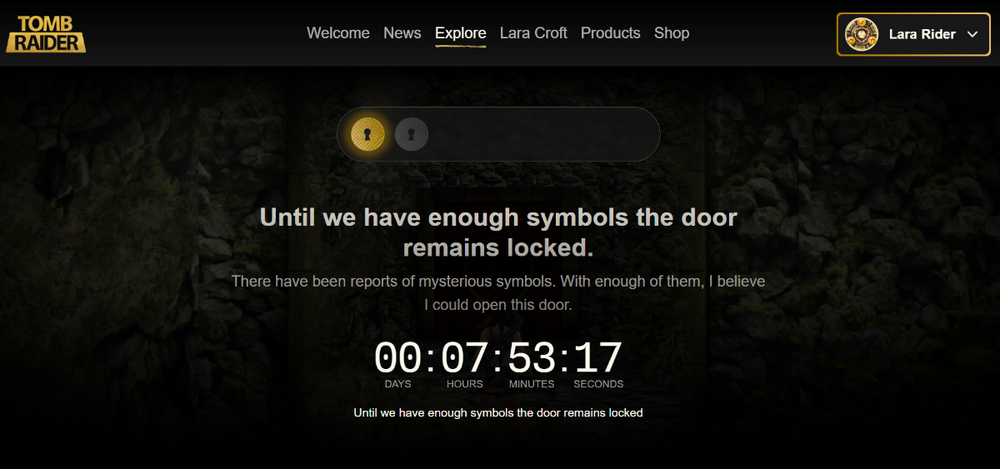1000x469 pixels.
Task: Click the large door remains locked headline
Action: pos(498,231)
